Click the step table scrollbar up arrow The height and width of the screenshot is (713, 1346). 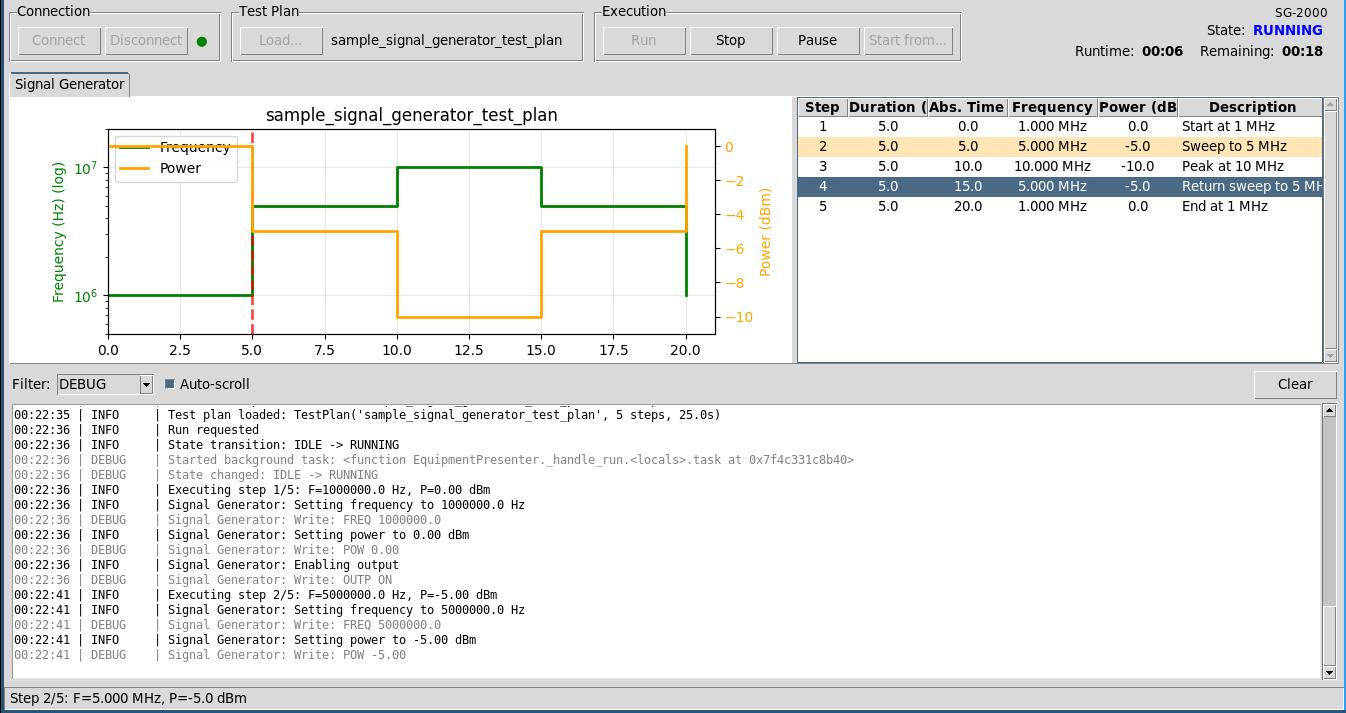1330,104
